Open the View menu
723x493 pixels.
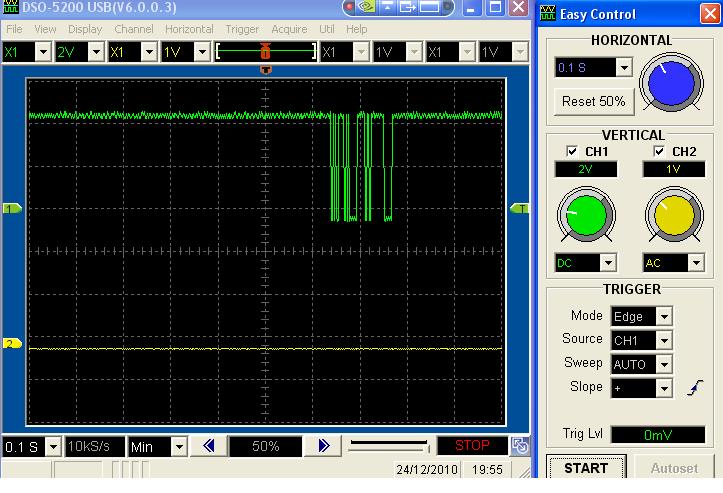45,29
